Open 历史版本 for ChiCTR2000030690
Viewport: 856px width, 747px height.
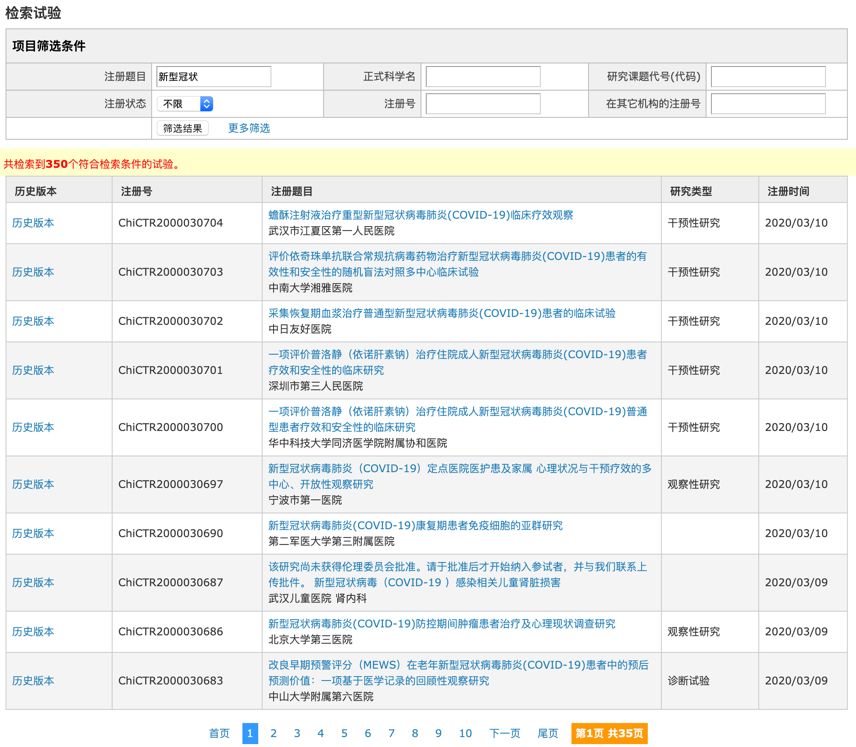pyautogui.click(x=33, y=533)
